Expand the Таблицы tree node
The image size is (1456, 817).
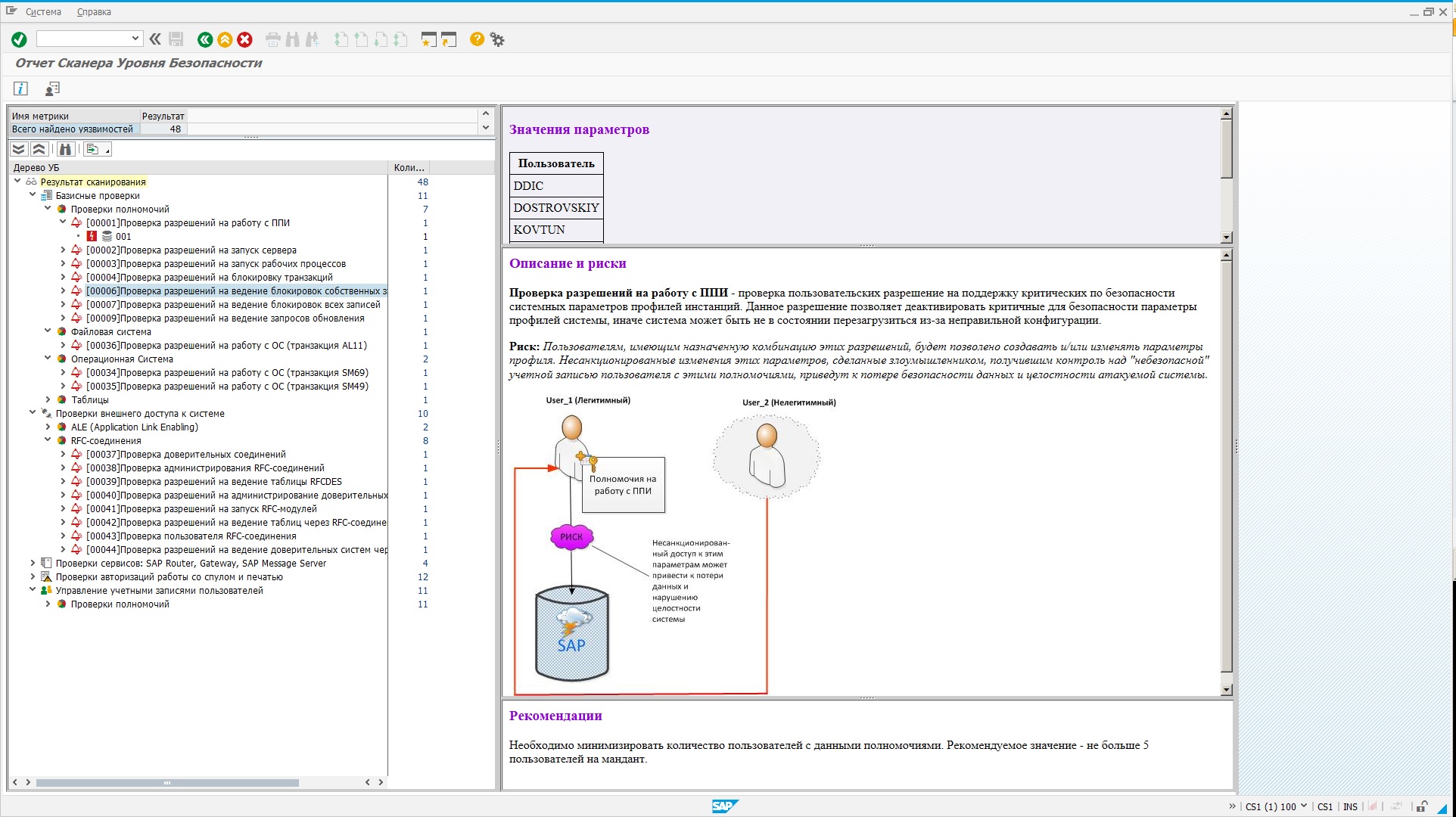pos(48,399)
